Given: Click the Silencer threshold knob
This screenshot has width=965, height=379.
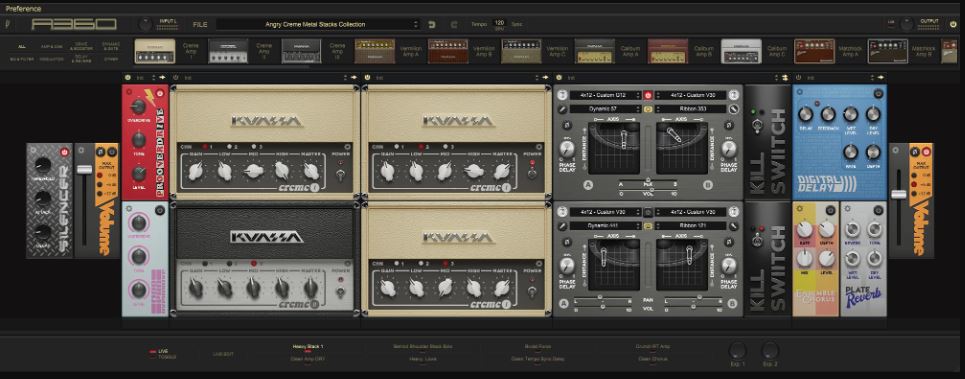Looking at the screenshot, I should click(x=42, y=165).
